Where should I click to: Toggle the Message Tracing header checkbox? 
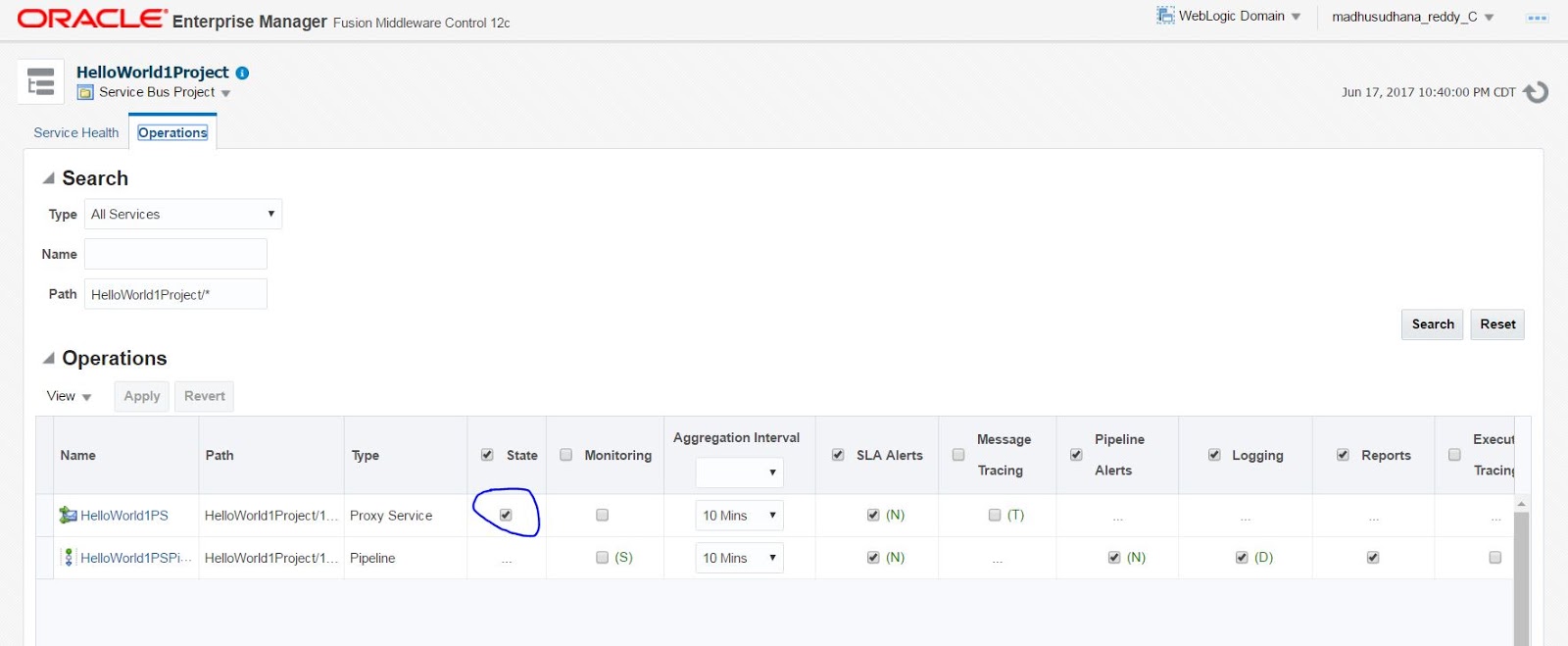958,455
